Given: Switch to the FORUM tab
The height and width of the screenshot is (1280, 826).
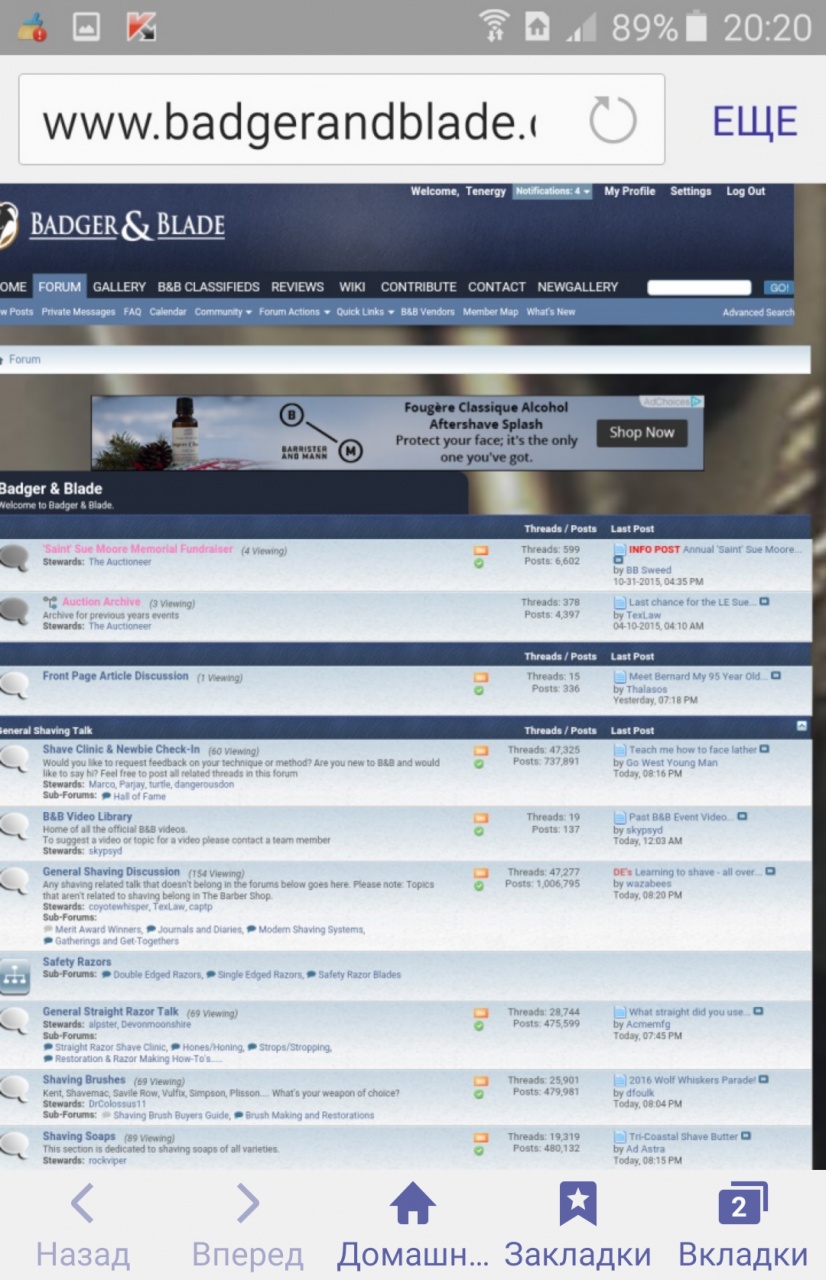Looking at the screenshot, I should tap(59, 287).
